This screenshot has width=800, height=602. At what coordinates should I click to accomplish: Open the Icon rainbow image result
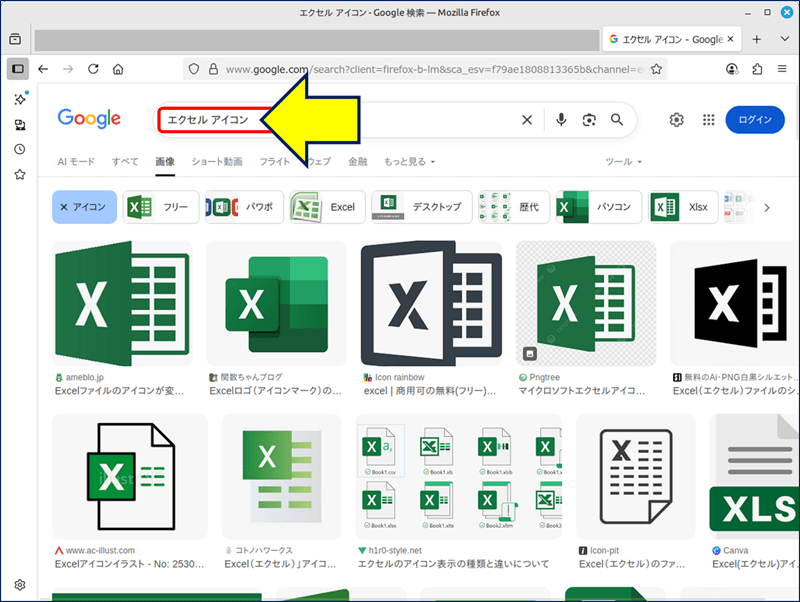click(431, 303)
